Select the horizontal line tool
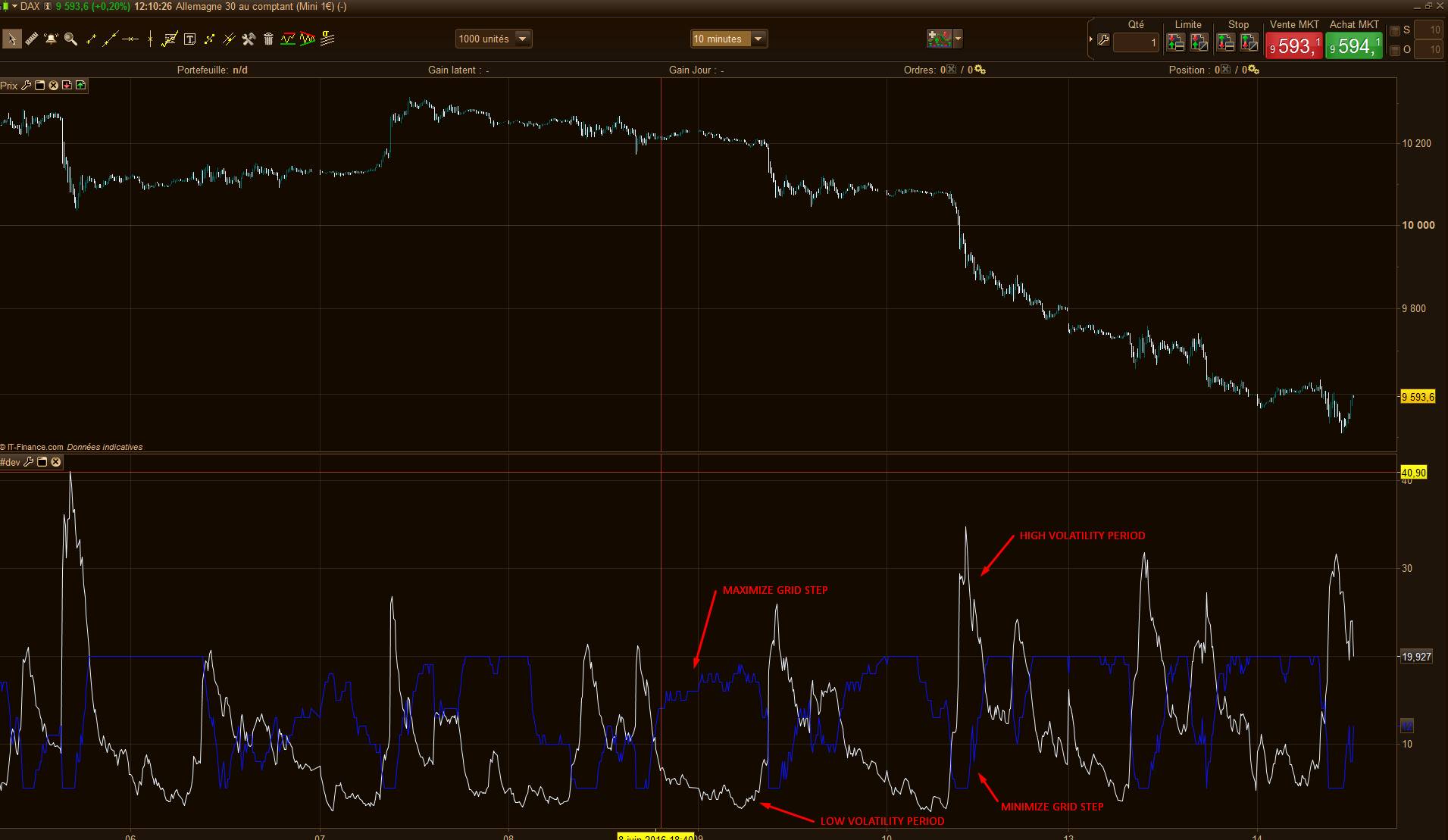 point(130,39)
